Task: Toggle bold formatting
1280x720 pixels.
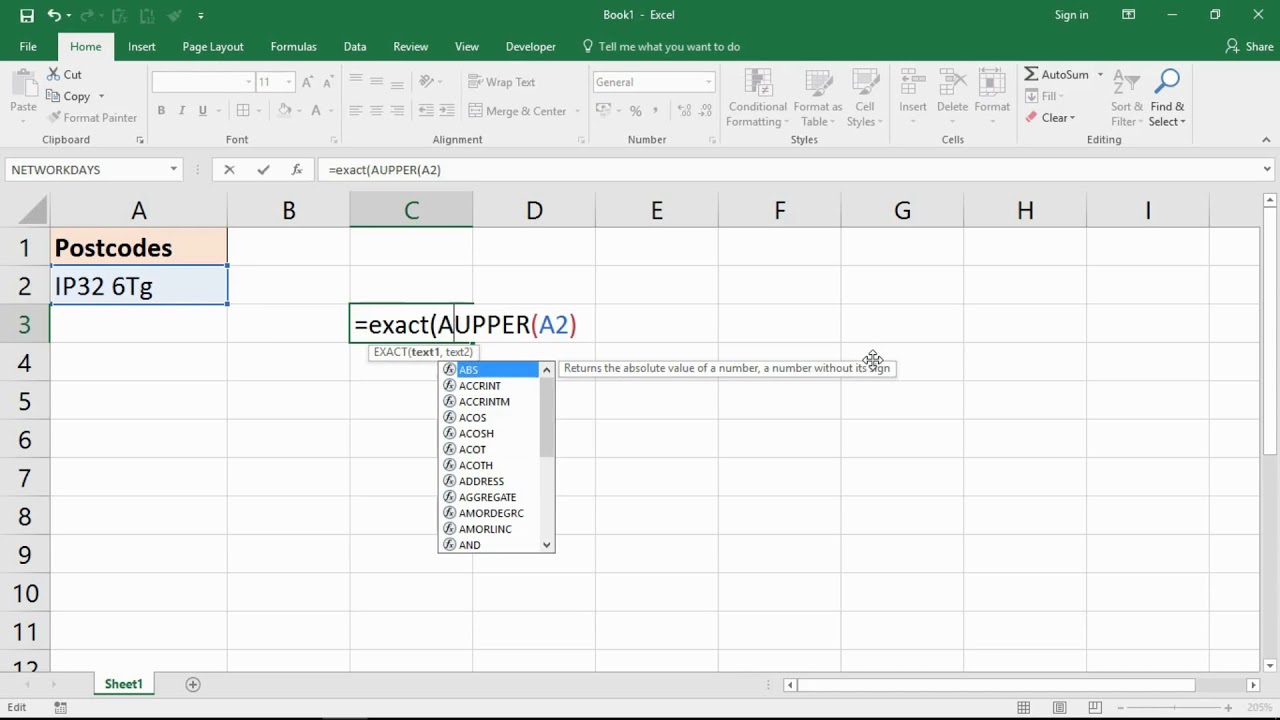Action: (161, 110)
